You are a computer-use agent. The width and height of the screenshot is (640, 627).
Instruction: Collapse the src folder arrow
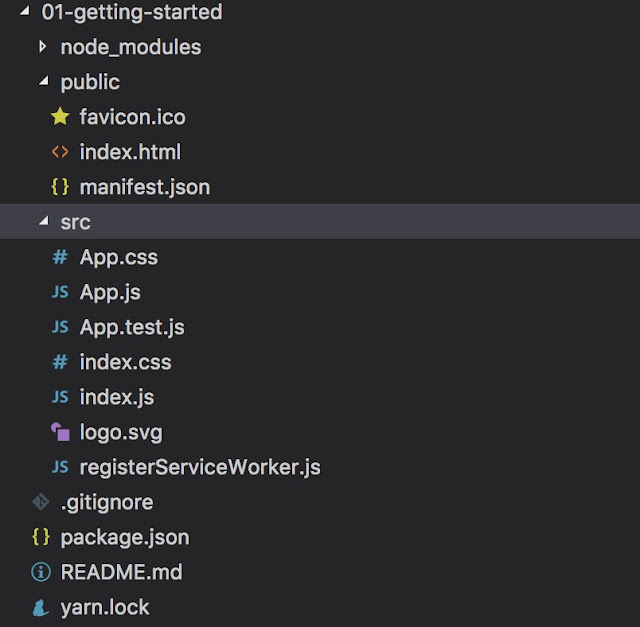coord(44,221)
